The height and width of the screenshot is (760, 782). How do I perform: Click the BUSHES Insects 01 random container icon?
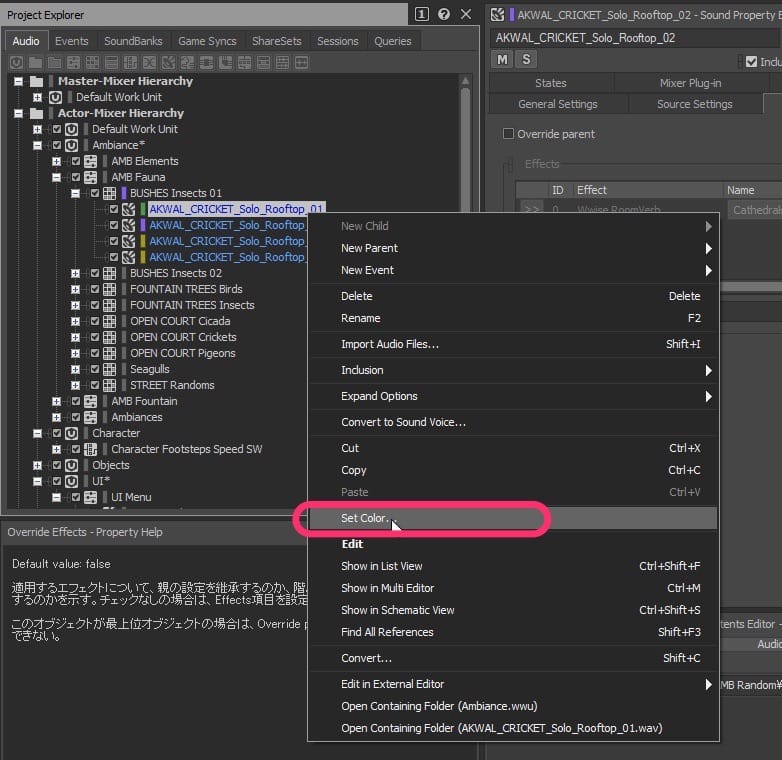point(109,193)
